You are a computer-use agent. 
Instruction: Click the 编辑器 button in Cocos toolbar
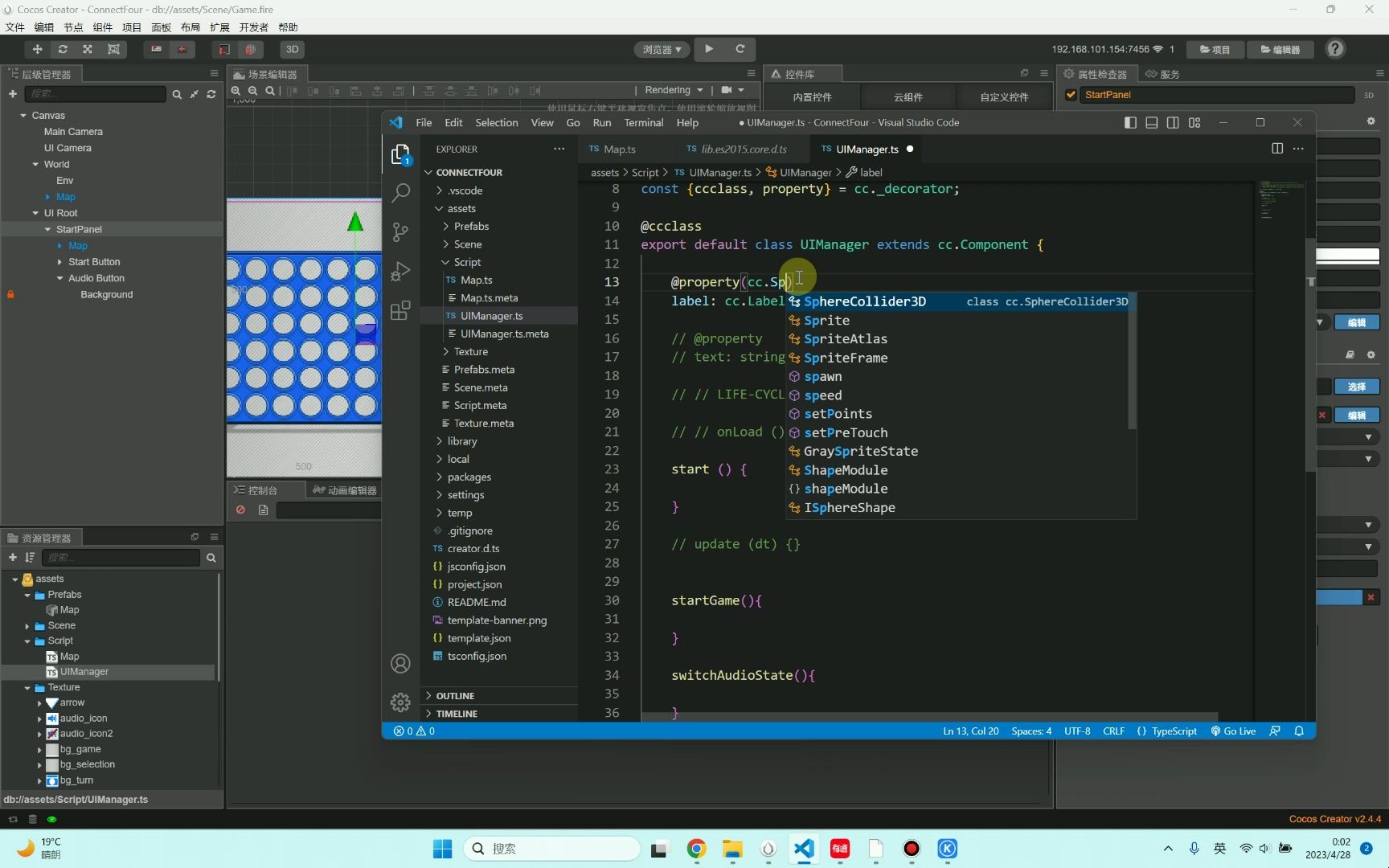(1280, 49)
